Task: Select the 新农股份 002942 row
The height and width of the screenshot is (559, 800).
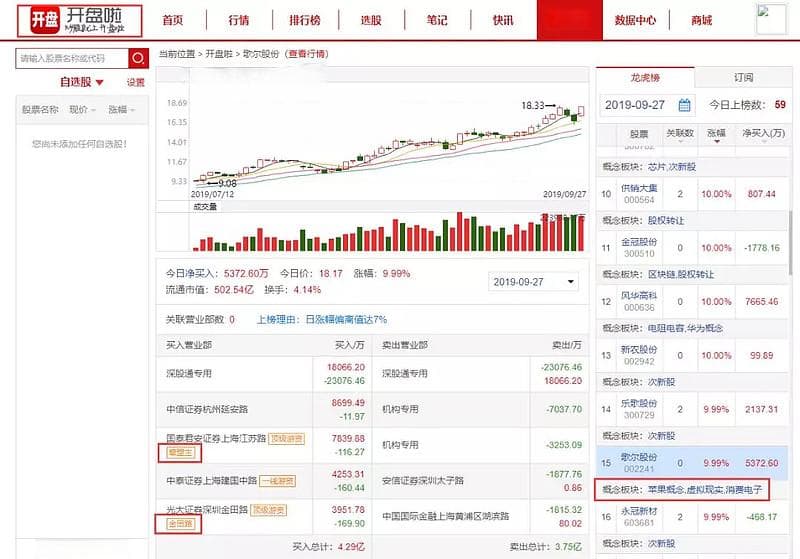Action: (692, 355)
